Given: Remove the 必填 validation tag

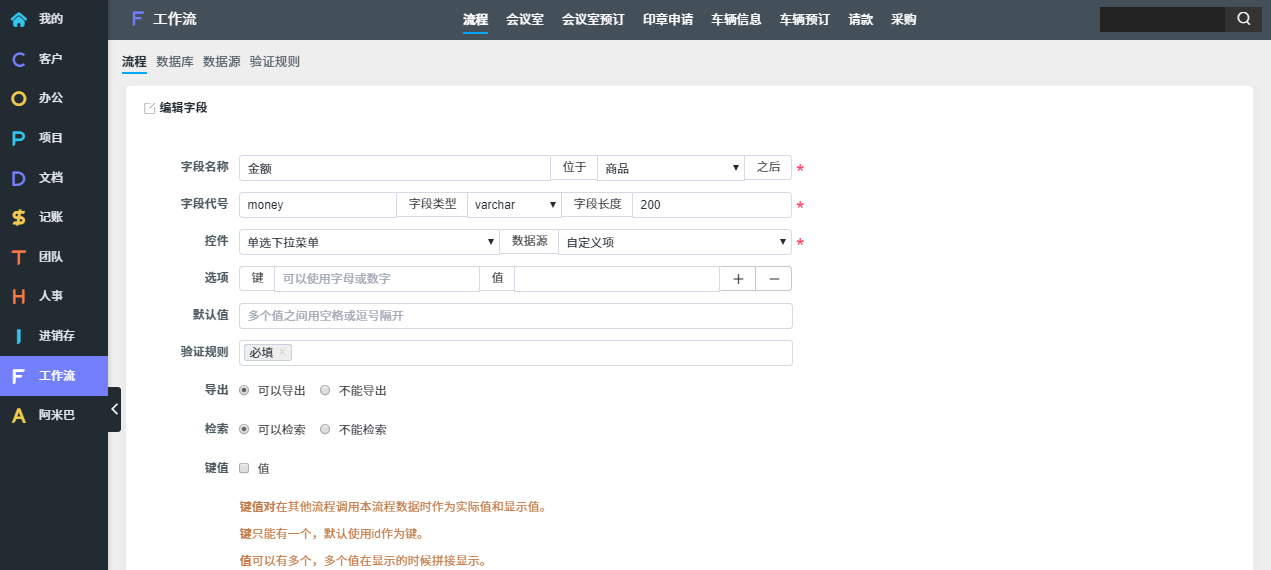Looking at the screenshot, I should (283, 352).
